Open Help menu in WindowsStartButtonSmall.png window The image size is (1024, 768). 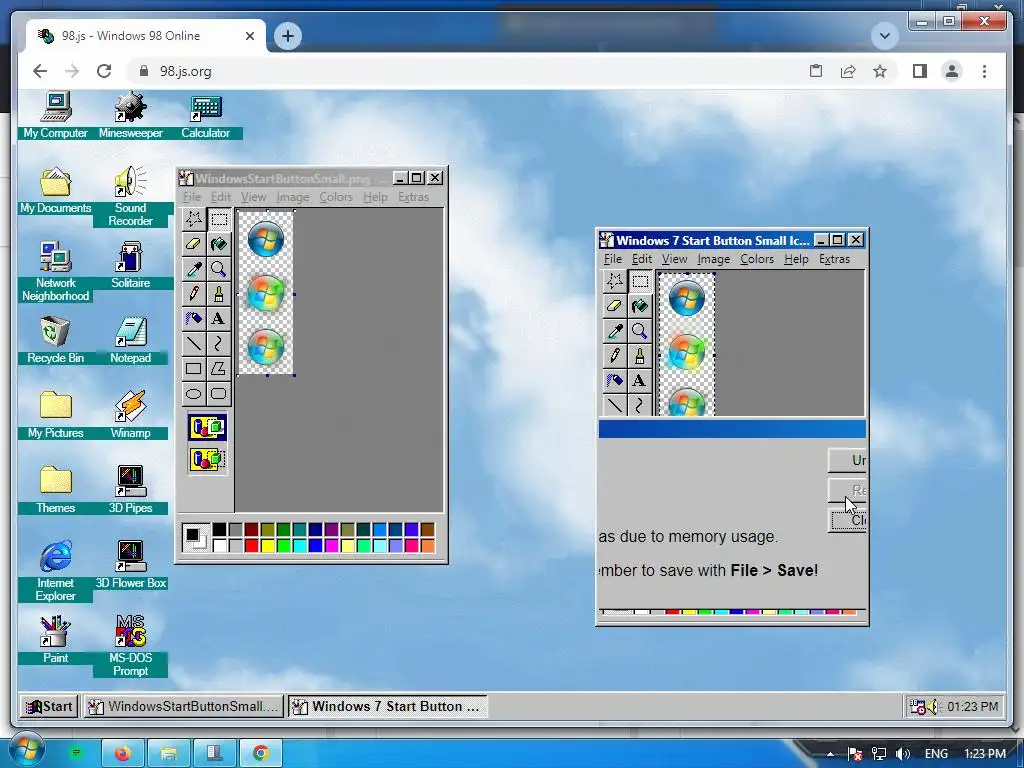tap(375, 197)
